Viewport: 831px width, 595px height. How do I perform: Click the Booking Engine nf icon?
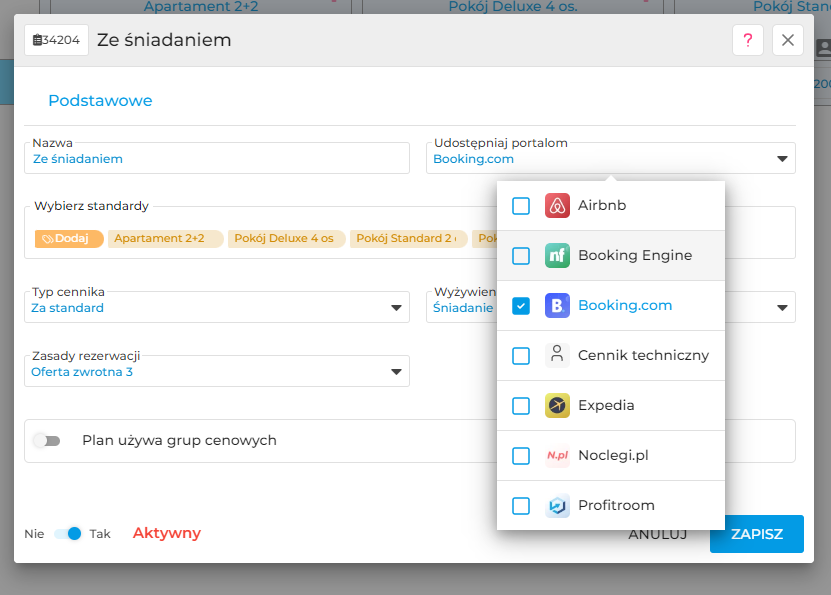(x=557, y=255)
